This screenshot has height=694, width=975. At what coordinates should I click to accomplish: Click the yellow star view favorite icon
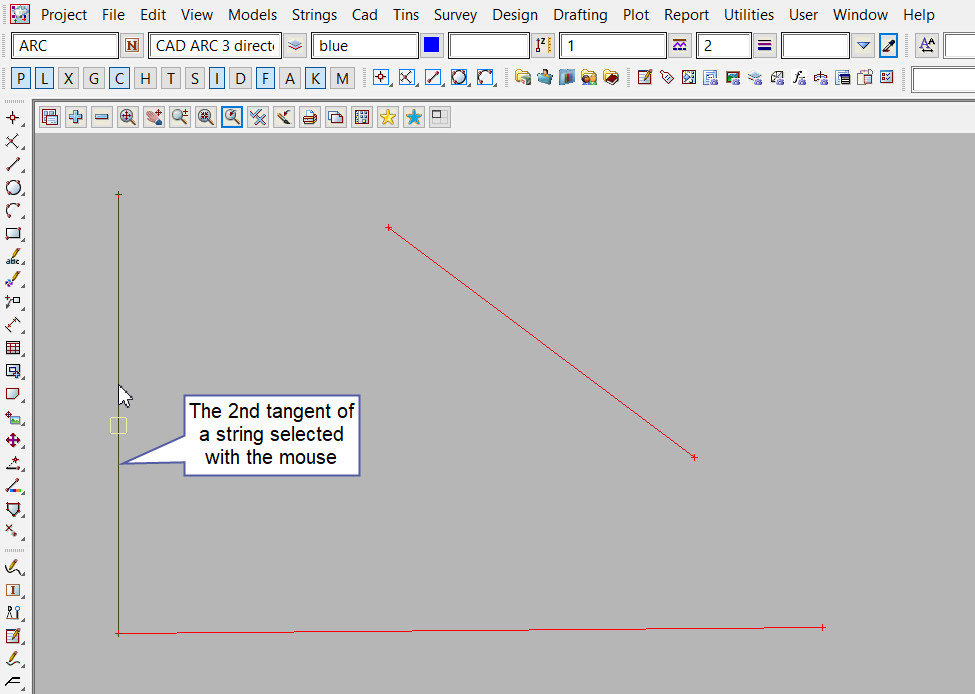pyautogui.click(x=388, y=117)
